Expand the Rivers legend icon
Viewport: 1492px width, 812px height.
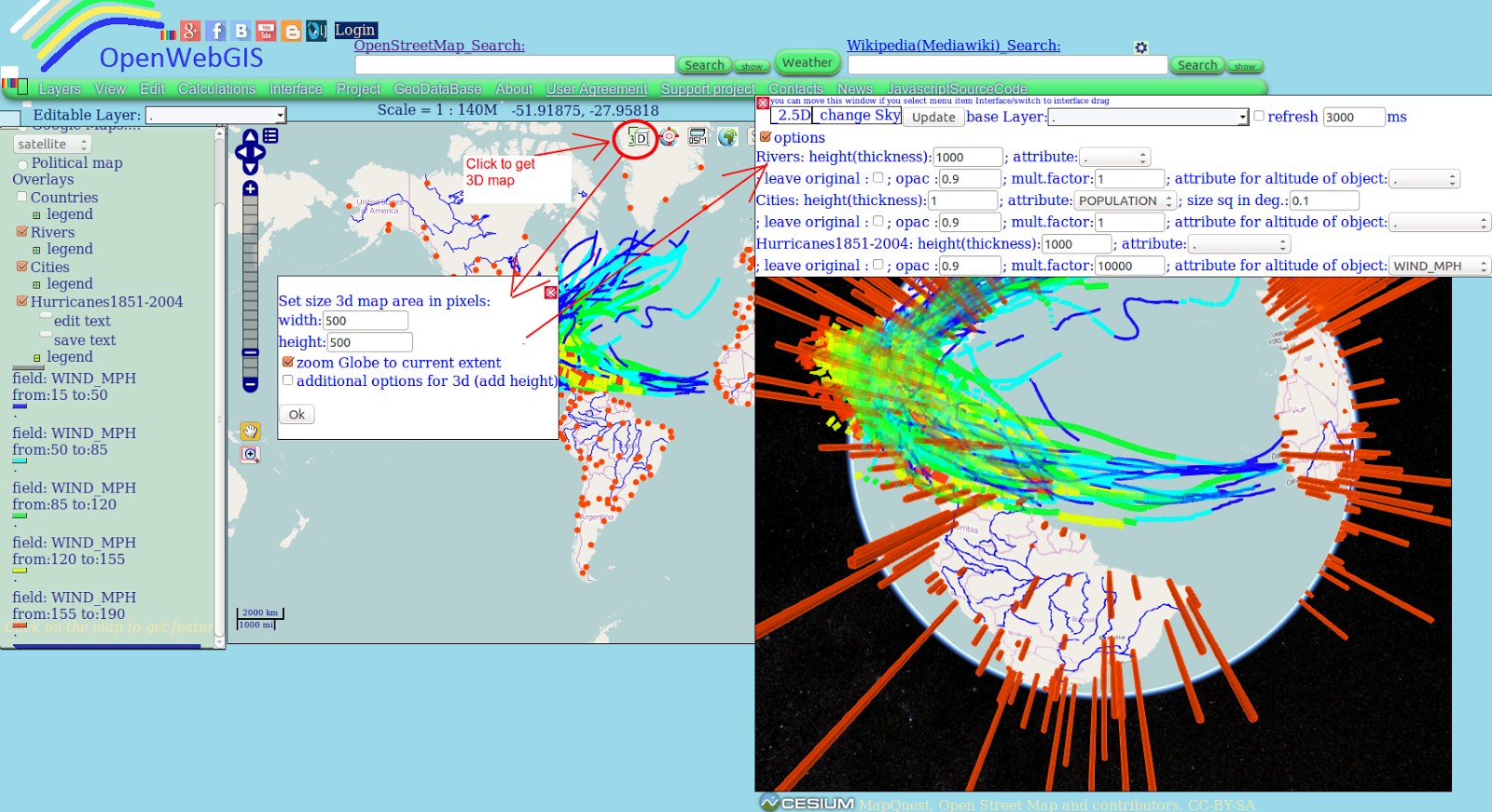pyautogui.click(x=36, y=250)
